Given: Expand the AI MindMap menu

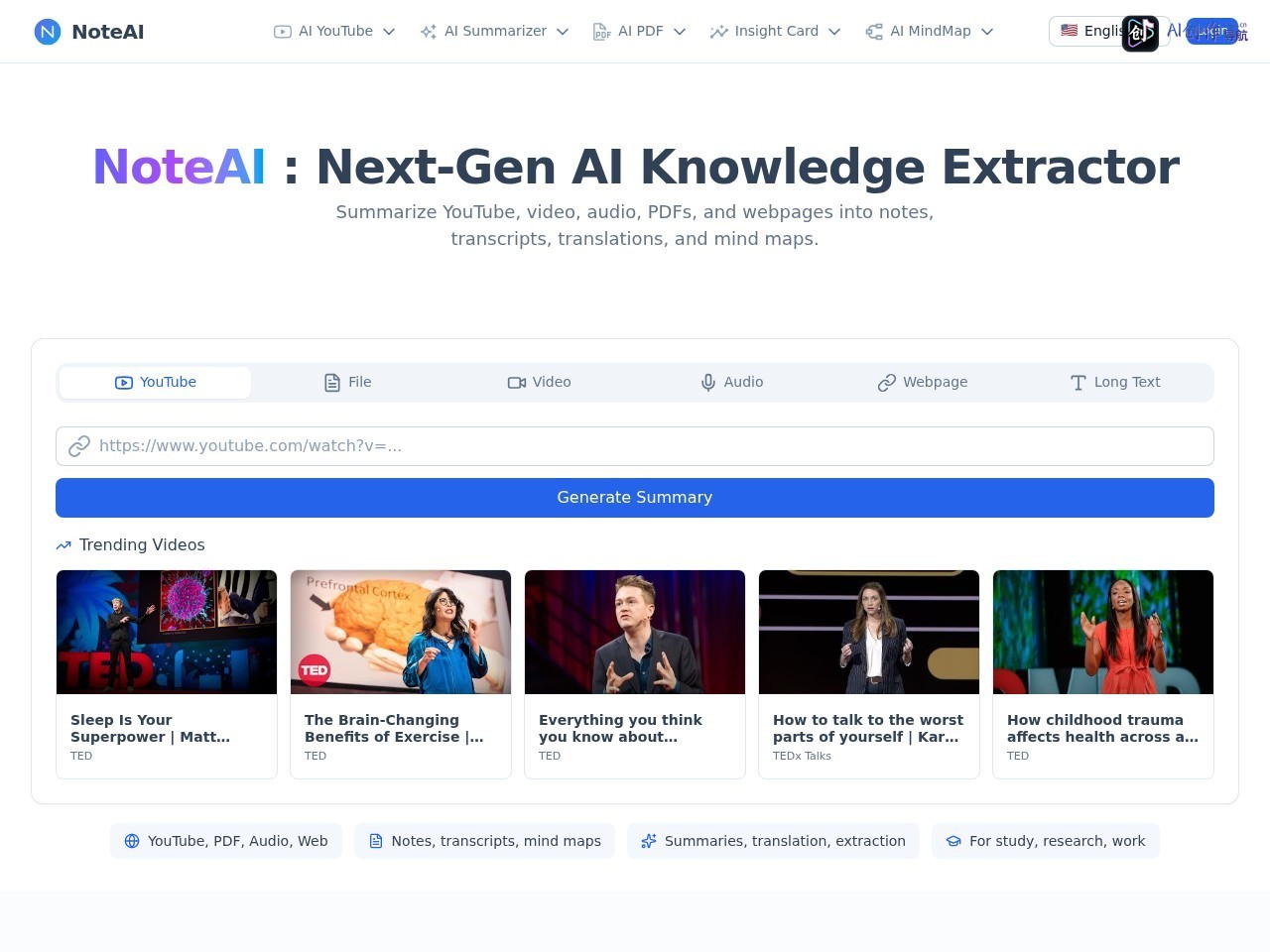Looking at the screenshot, I should (x=929, y=32).
